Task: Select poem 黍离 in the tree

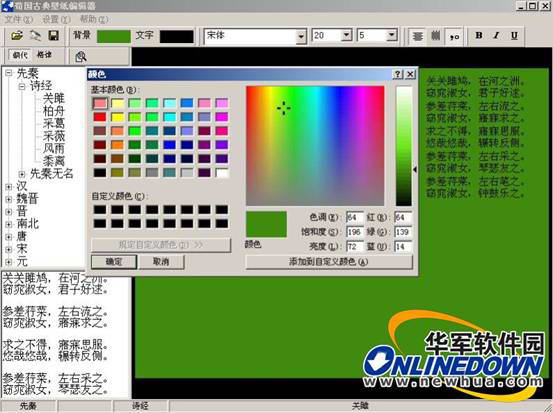Action: pyautogui.click(x=54, y=161)
